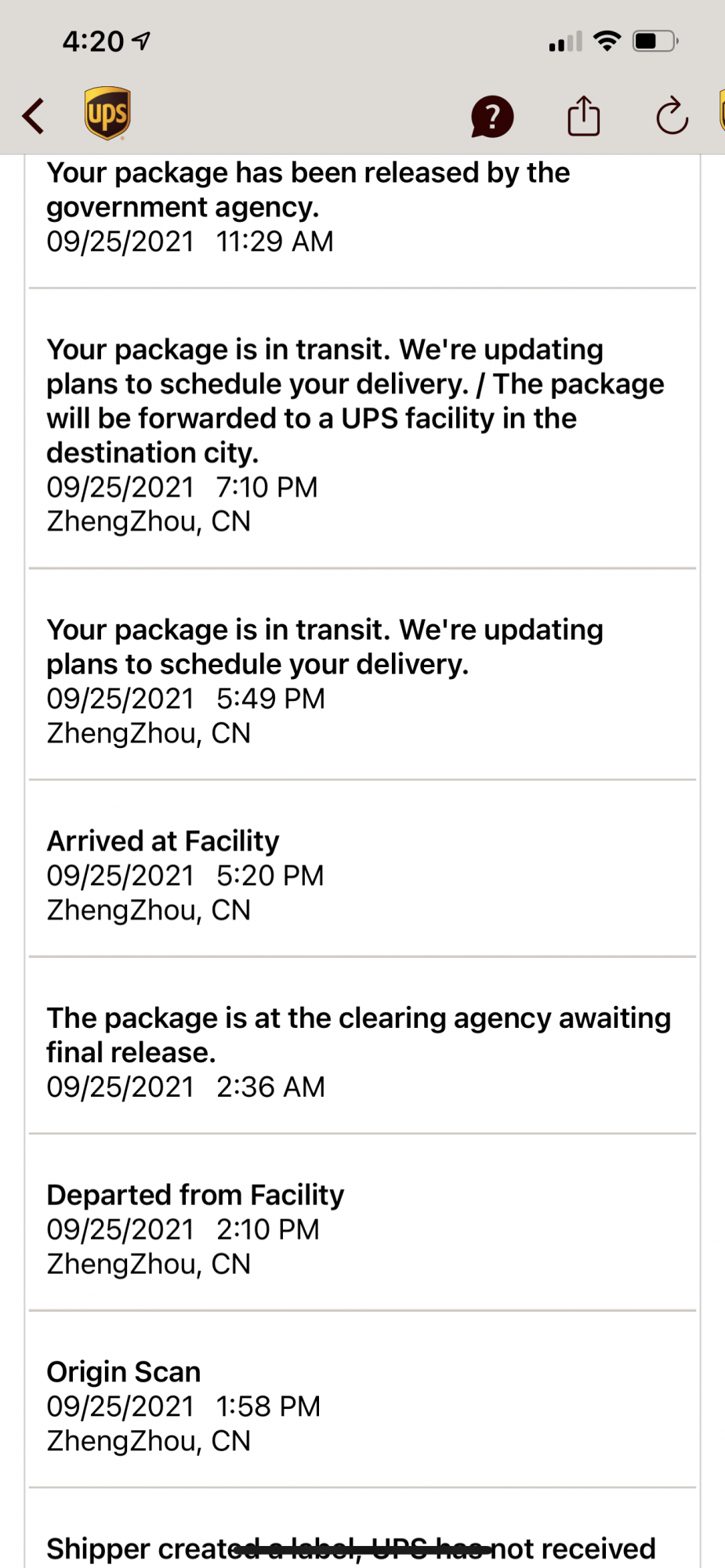Open the help question mark bubble
This screenshot has height=1568, width=725.
(x=491, y=117)
